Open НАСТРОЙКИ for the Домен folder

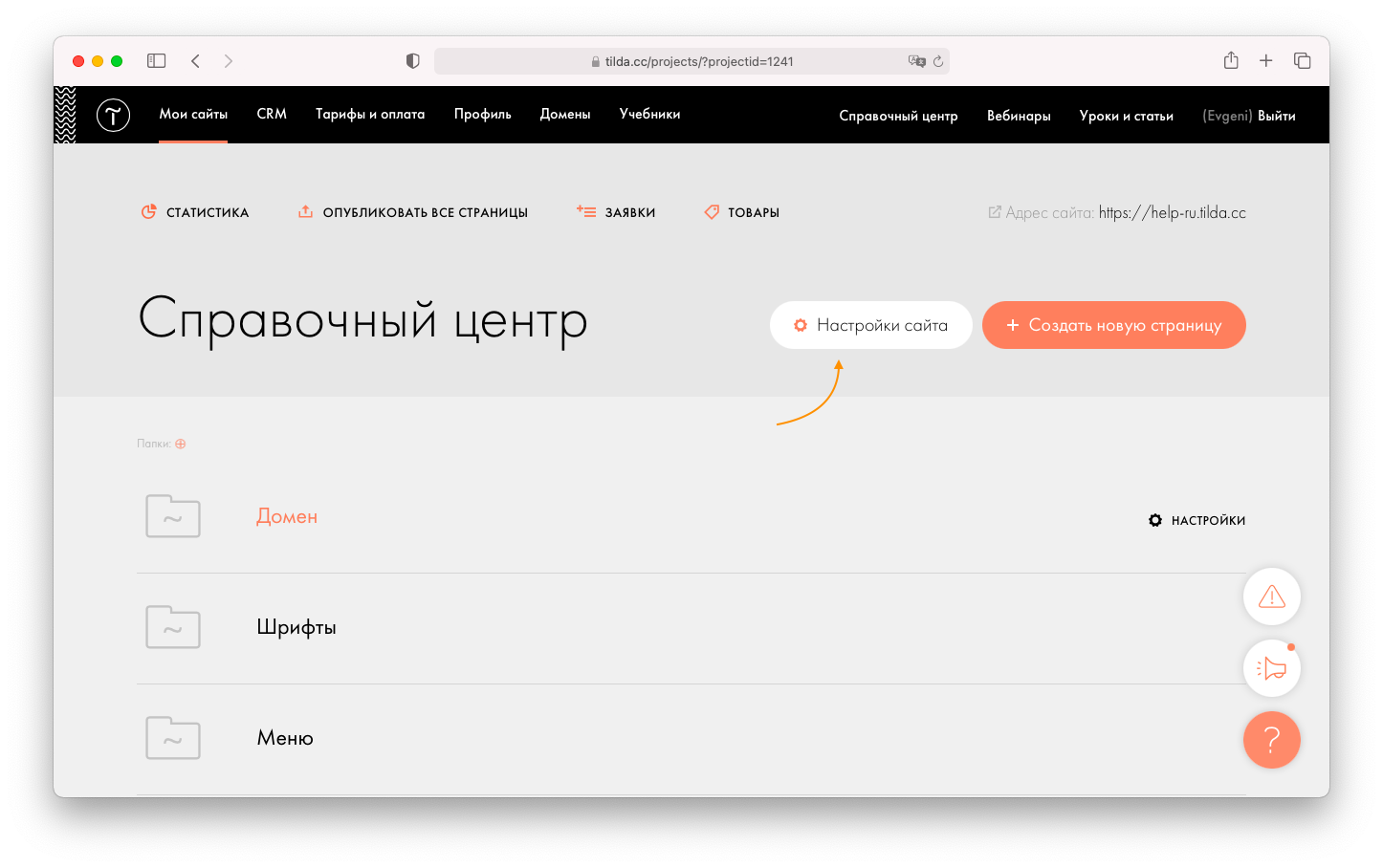[1197, 520]
